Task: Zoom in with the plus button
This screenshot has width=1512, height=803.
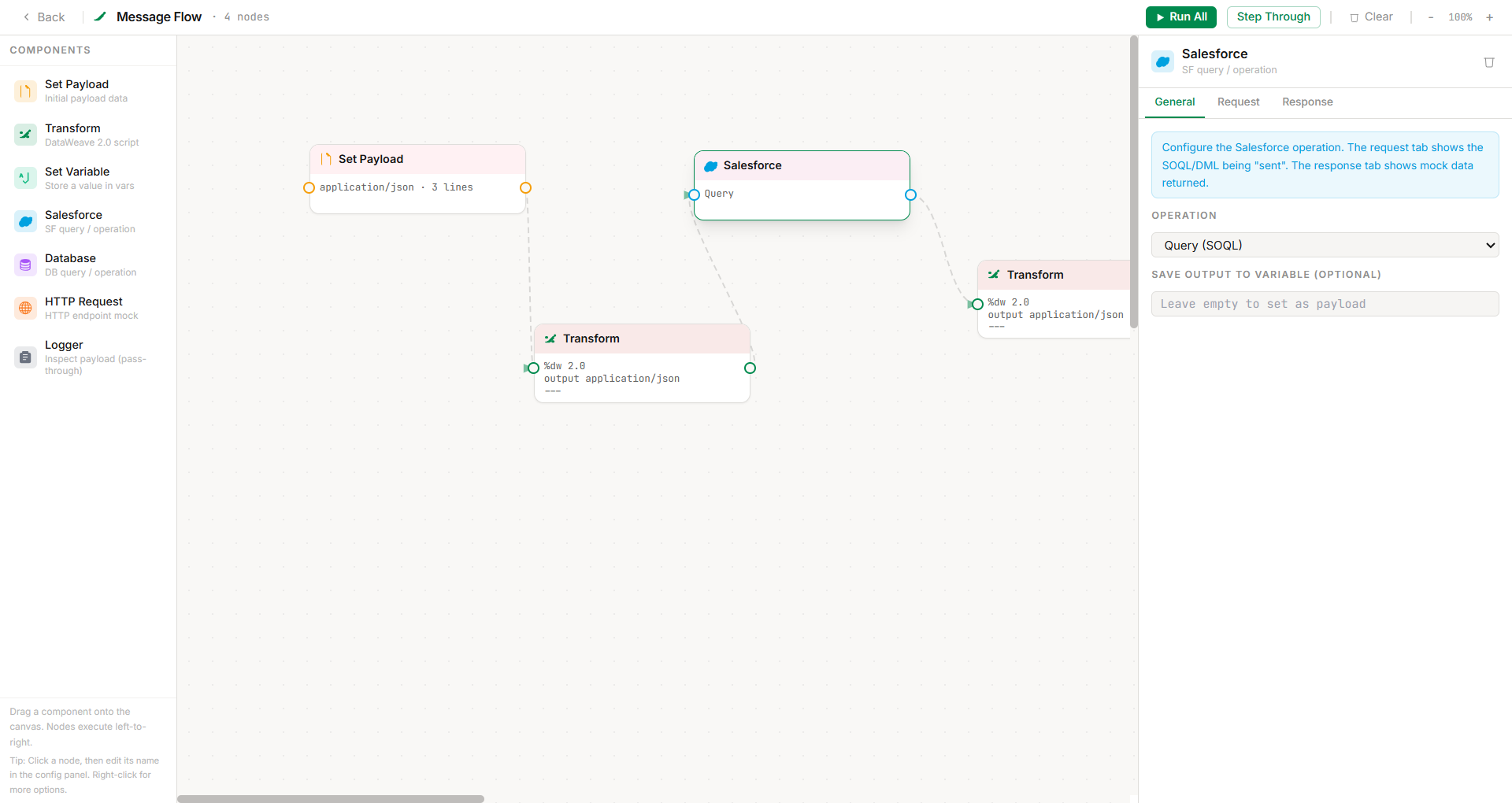Action: point(1489,17)
